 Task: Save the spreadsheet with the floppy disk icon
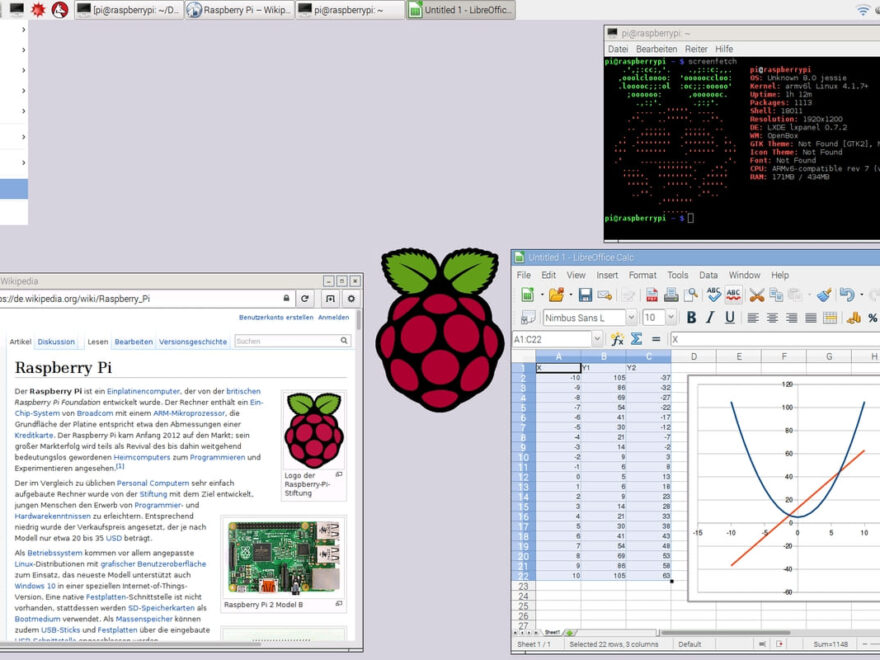[x=585, y=295]
